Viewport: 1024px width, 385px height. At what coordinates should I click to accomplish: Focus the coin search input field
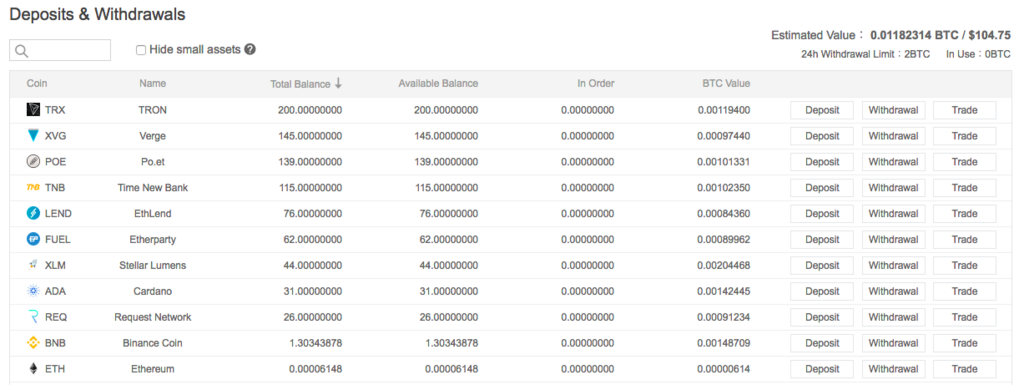[x=60, y=50]
